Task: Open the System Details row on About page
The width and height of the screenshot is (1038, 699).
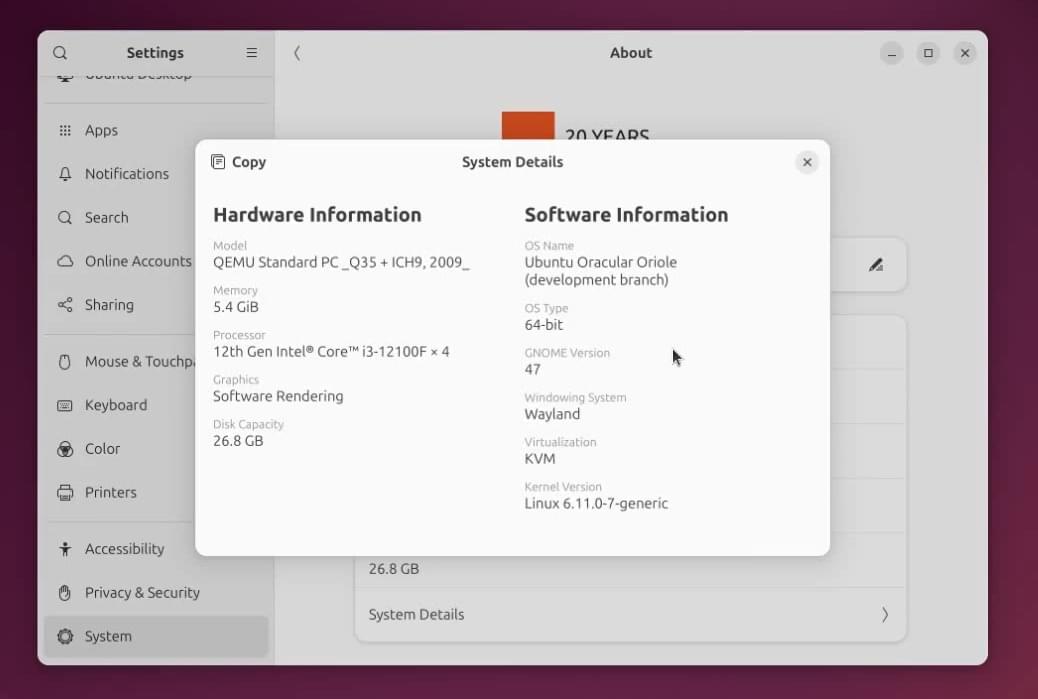Action: (630, 615)
